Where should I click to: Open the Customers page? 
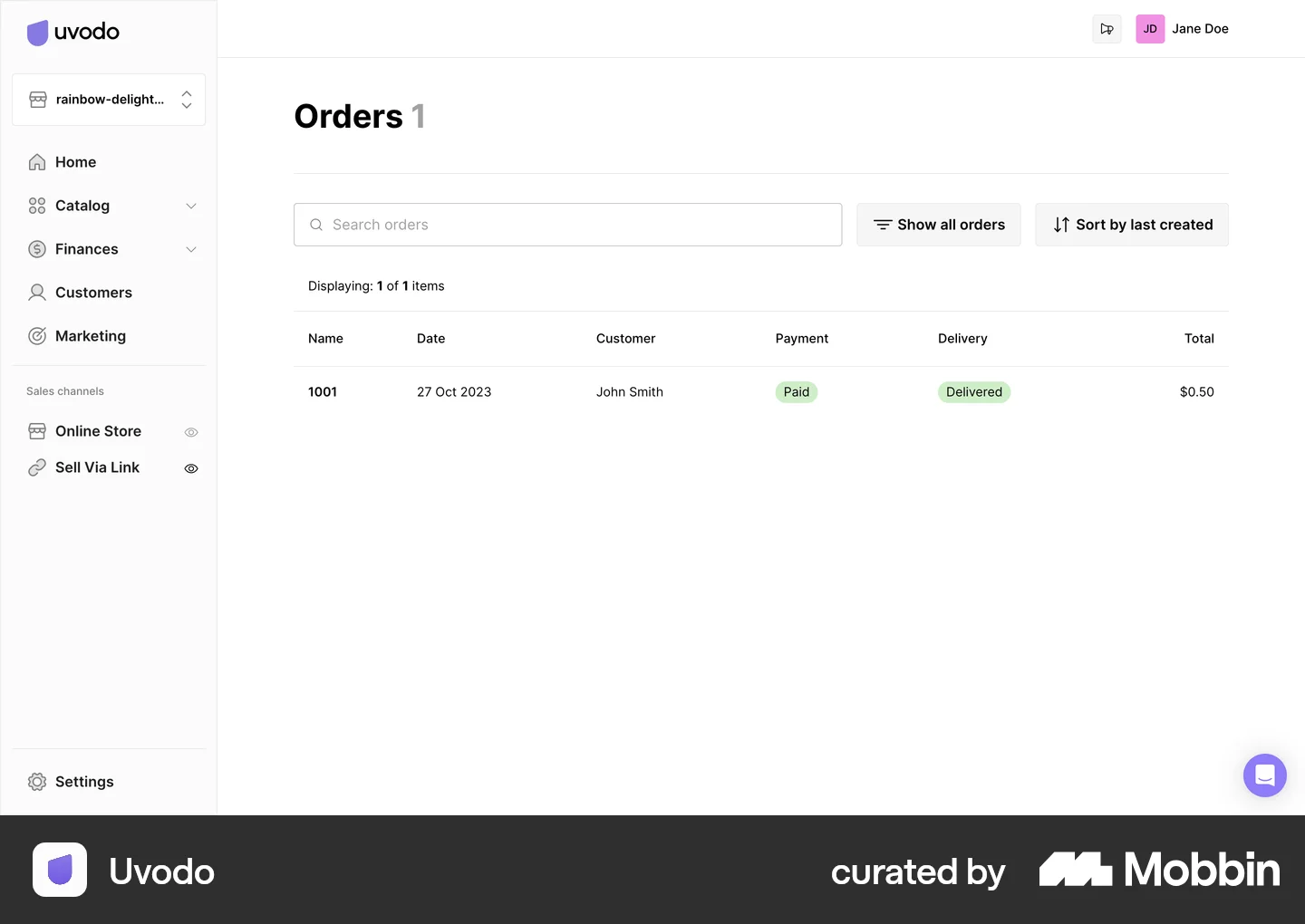pyautogui.click(x=93, y=293)
